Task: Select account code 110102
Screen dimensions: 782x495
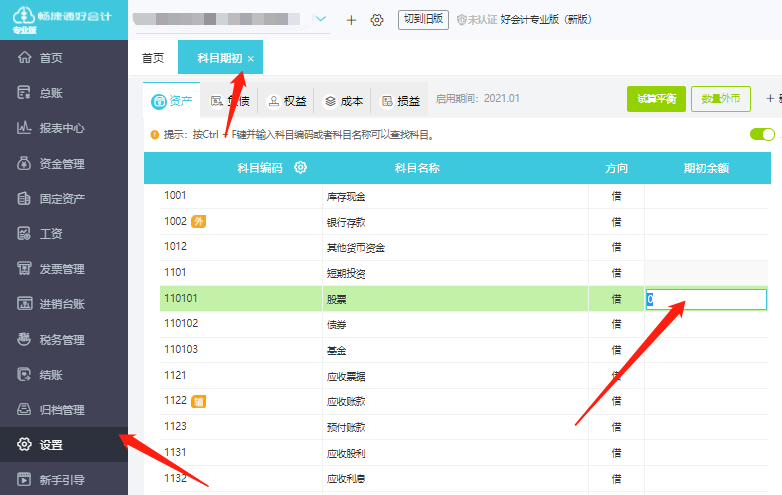Action: tap(181, 323)
